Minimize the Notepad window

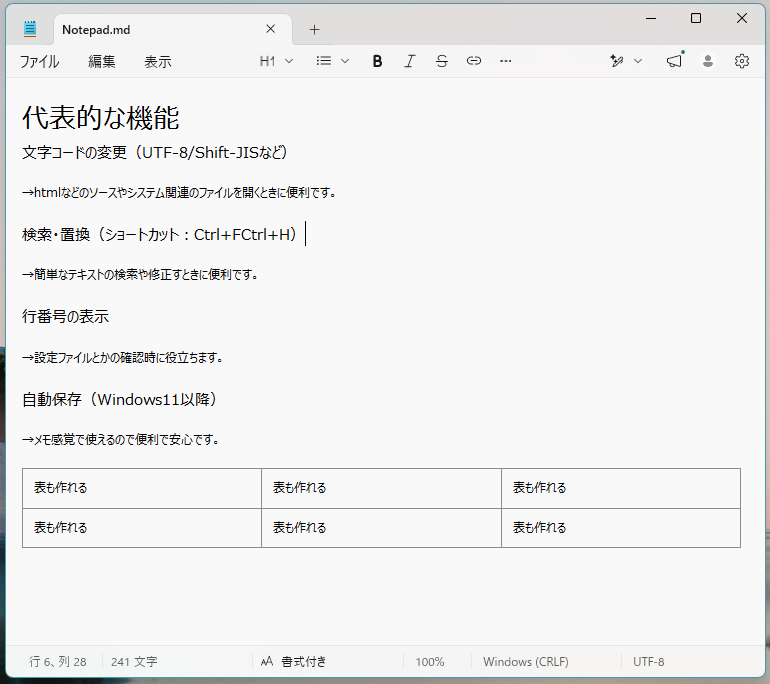coord(651,19)
